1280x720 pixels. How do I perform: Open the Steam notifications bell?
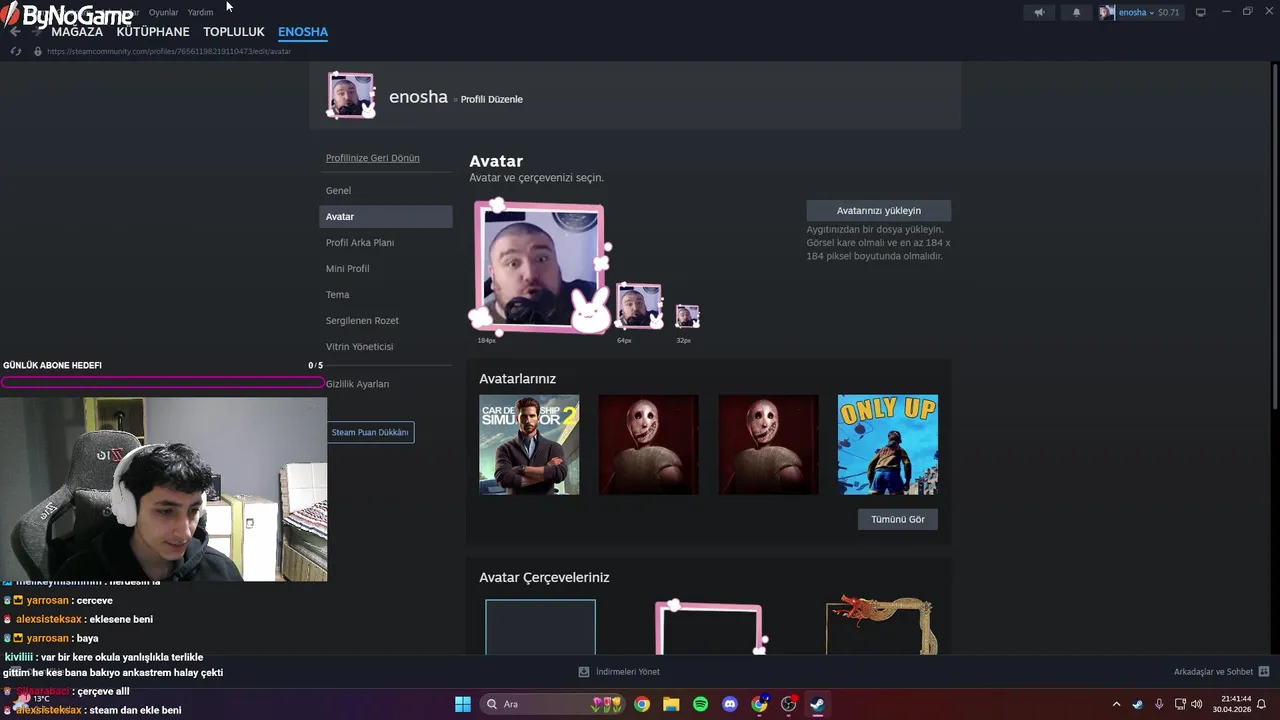tap(1076, 12)
